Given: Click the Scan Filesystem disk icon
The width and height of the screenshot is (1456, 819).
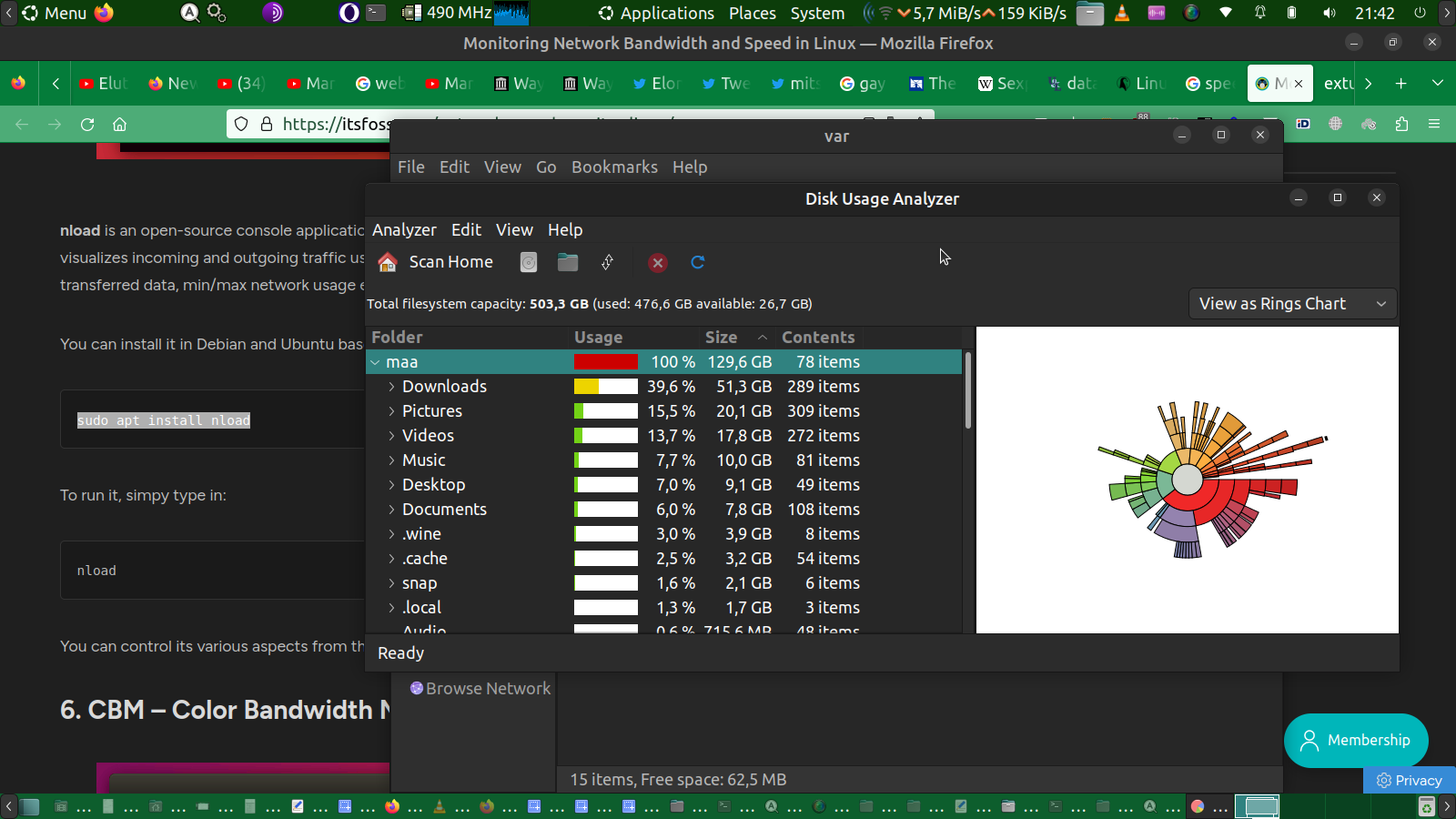Looking at the screenshot, I should coord(528,262).
